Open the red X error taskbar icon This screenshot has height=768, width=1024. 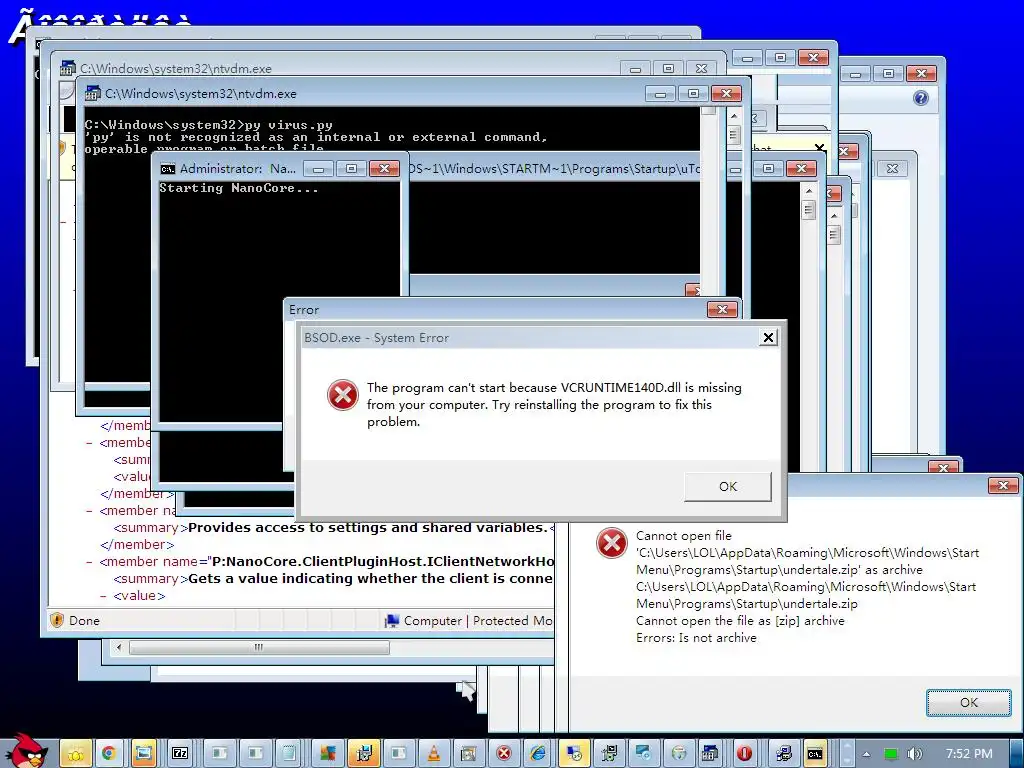click(x=504, y=753)
